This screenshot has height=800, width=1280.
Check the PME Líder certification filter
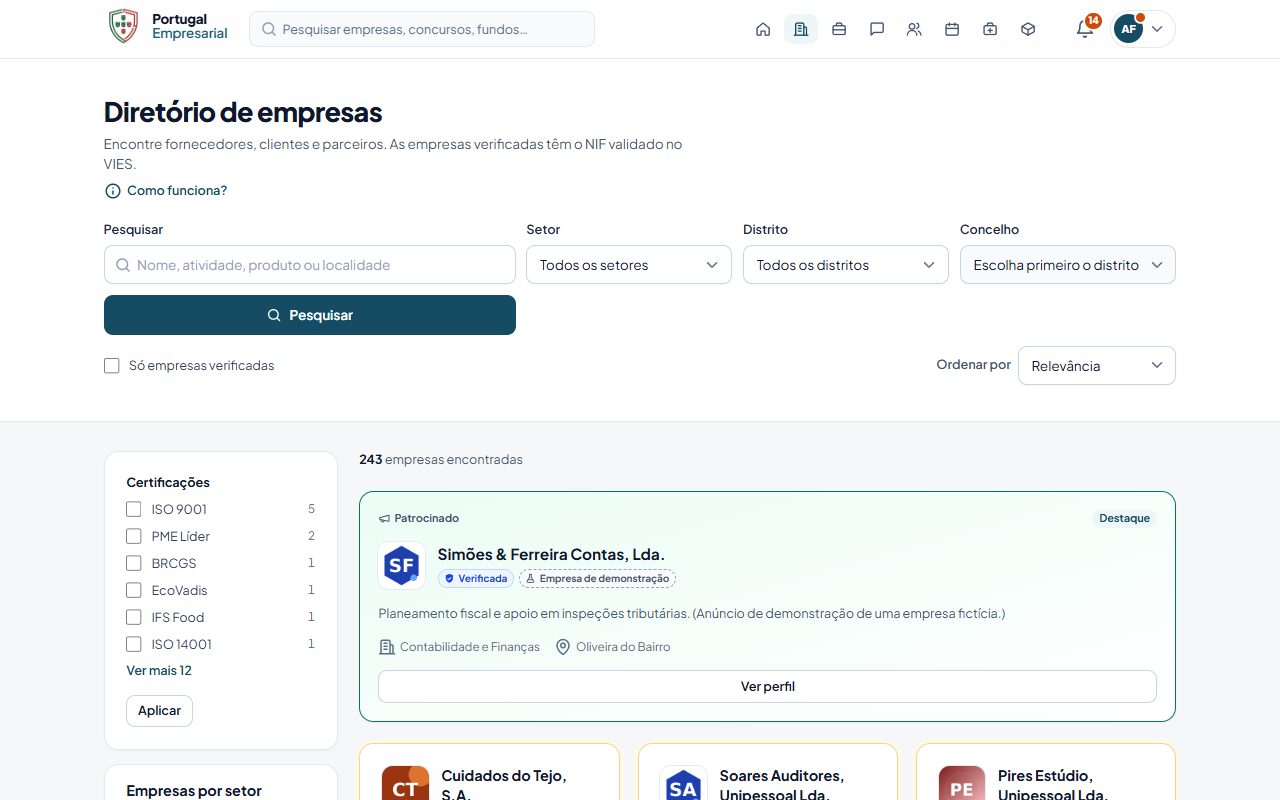coord(133,536)
